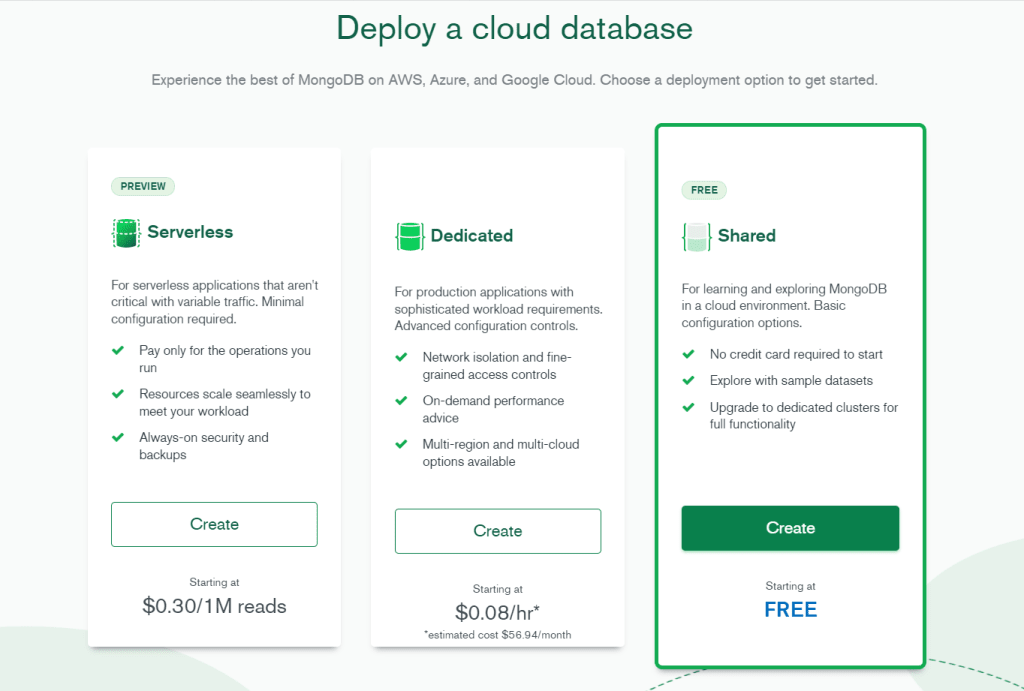Click 'Starting at' label on Shared card
Screen dimensions: 1024x691
[790, 586]
